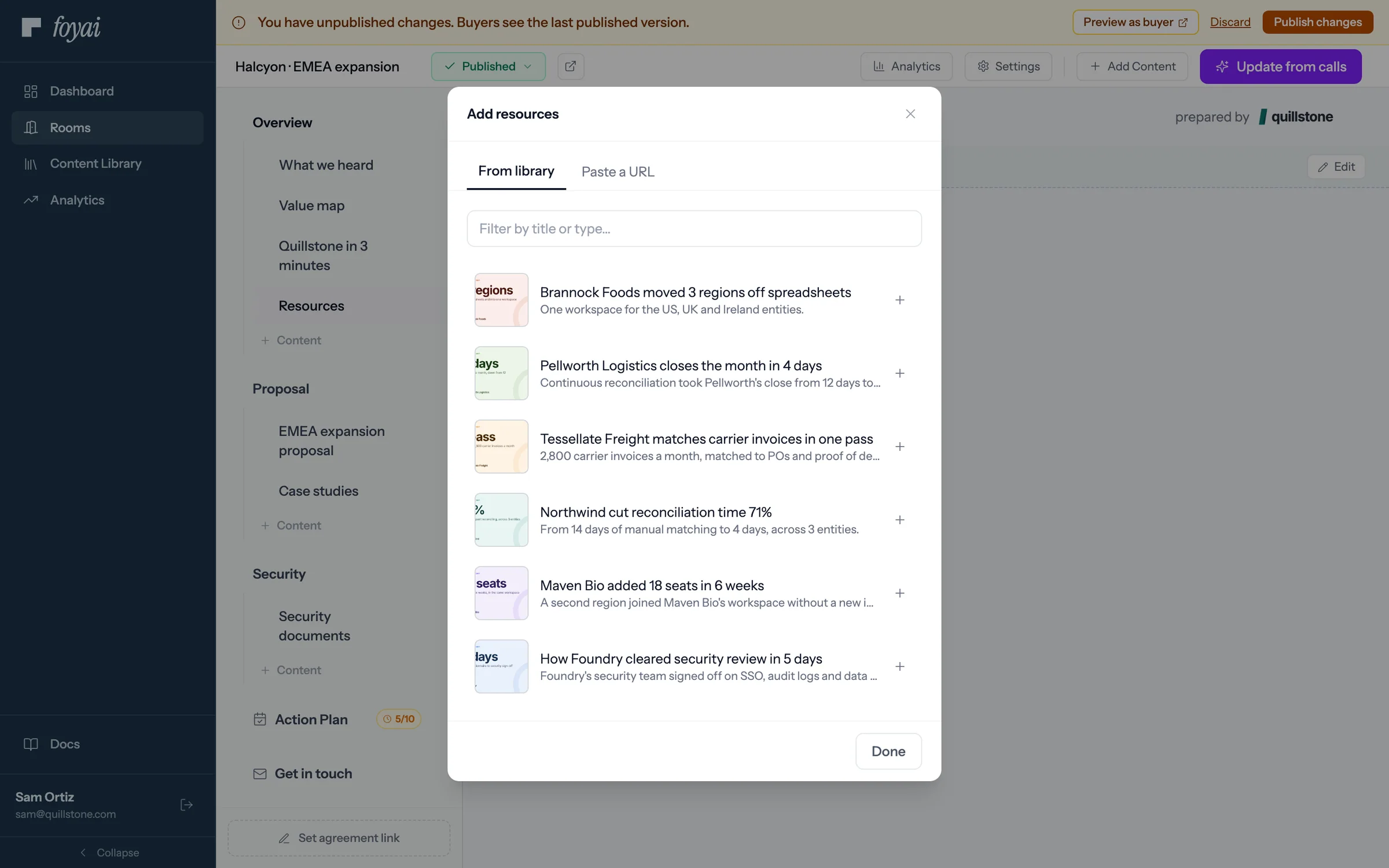Image resolution: width=1389 pixels, height=868 pixels.
Task: Click the 5/10 action plan progress badge
Action: tap(399, 719)
